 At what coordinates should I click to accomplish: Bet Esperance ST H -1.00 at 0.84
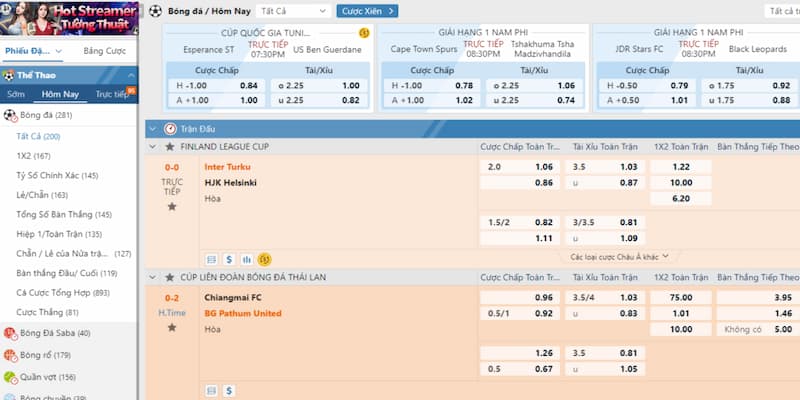[x=216, y=86]
